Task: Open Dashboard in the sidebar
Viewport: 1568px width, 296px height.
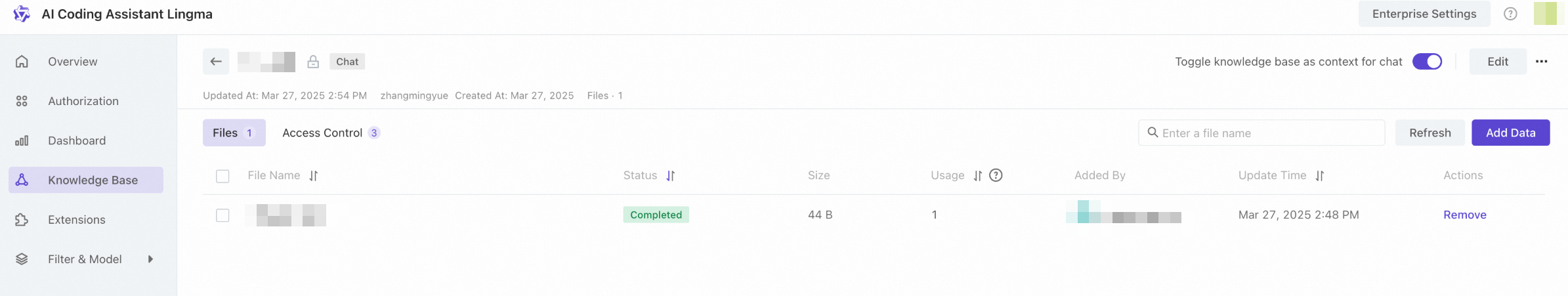Action: (77, 140)
